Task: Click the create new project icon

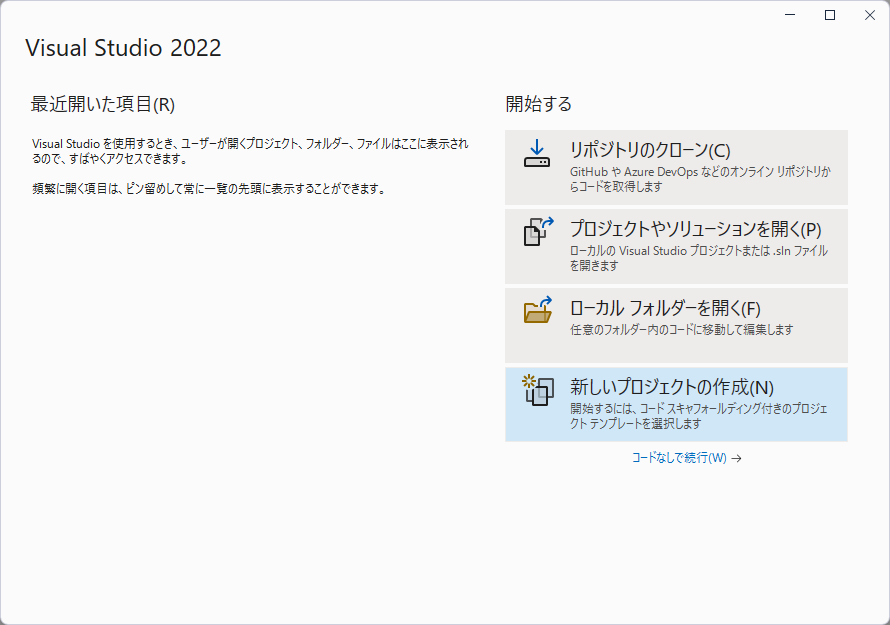Action: point(538,390)
